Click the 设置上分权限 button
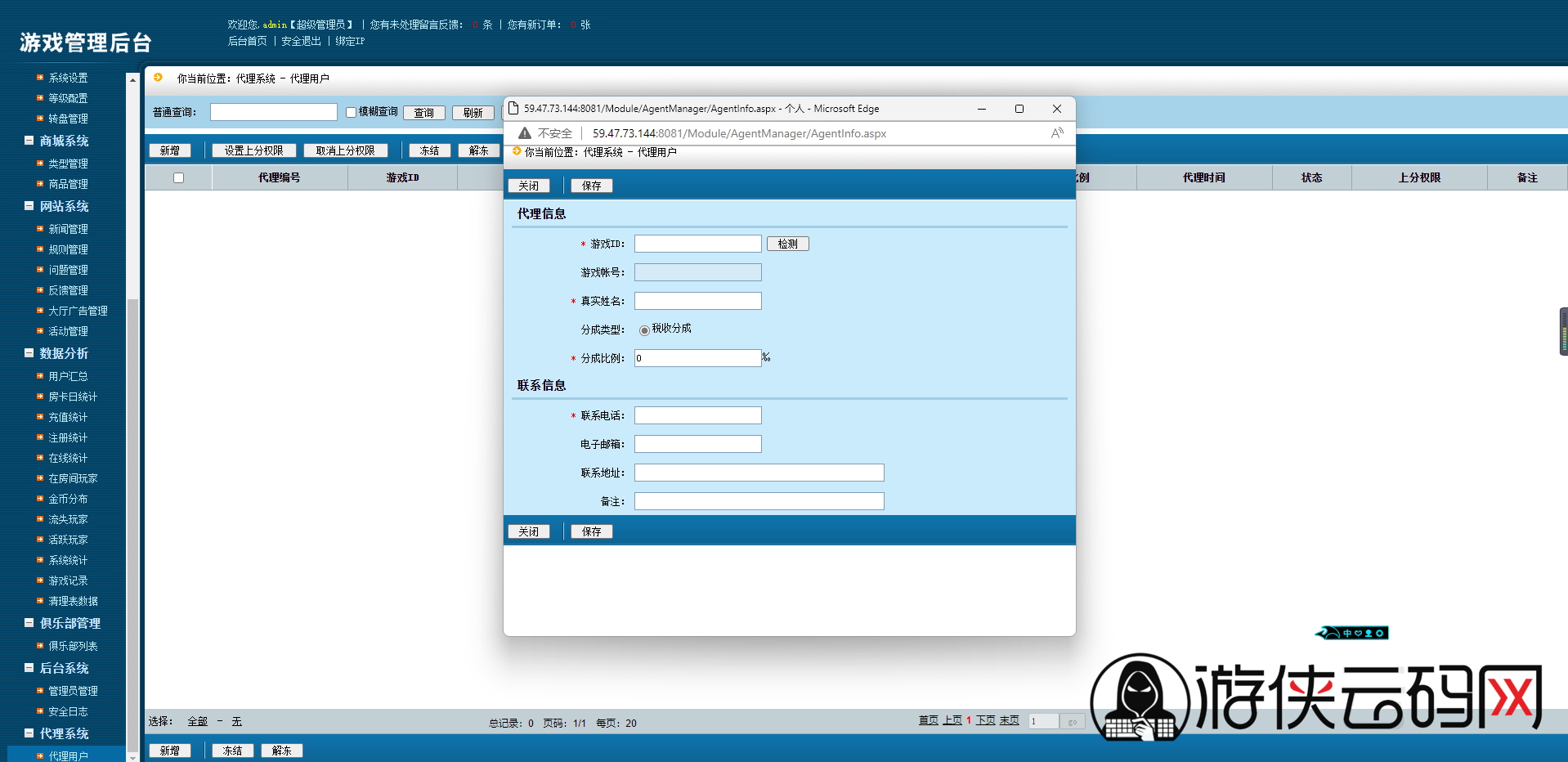Image resolution: width=1568 pixels, height=762 pixels. [x=254, y=150]
